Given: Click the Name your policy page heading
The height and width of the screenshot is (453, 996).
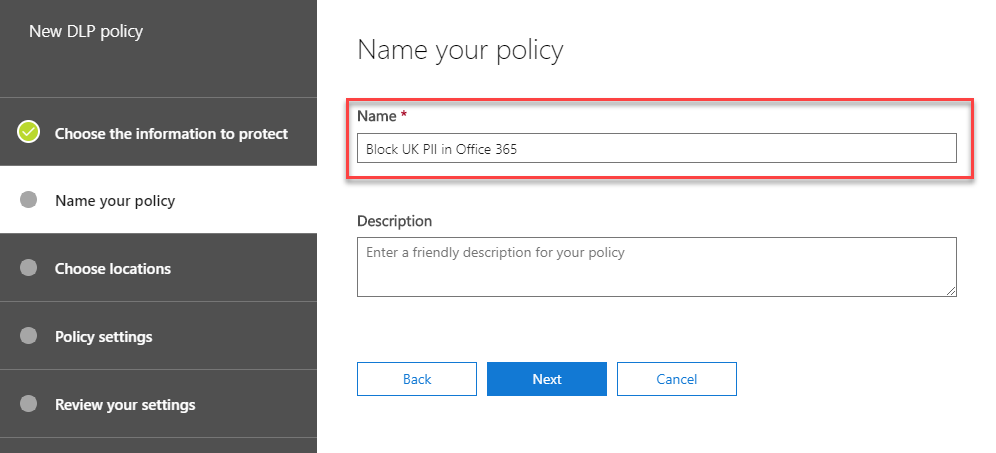Looking at the screenshot, I should click(x=460, y=49).
